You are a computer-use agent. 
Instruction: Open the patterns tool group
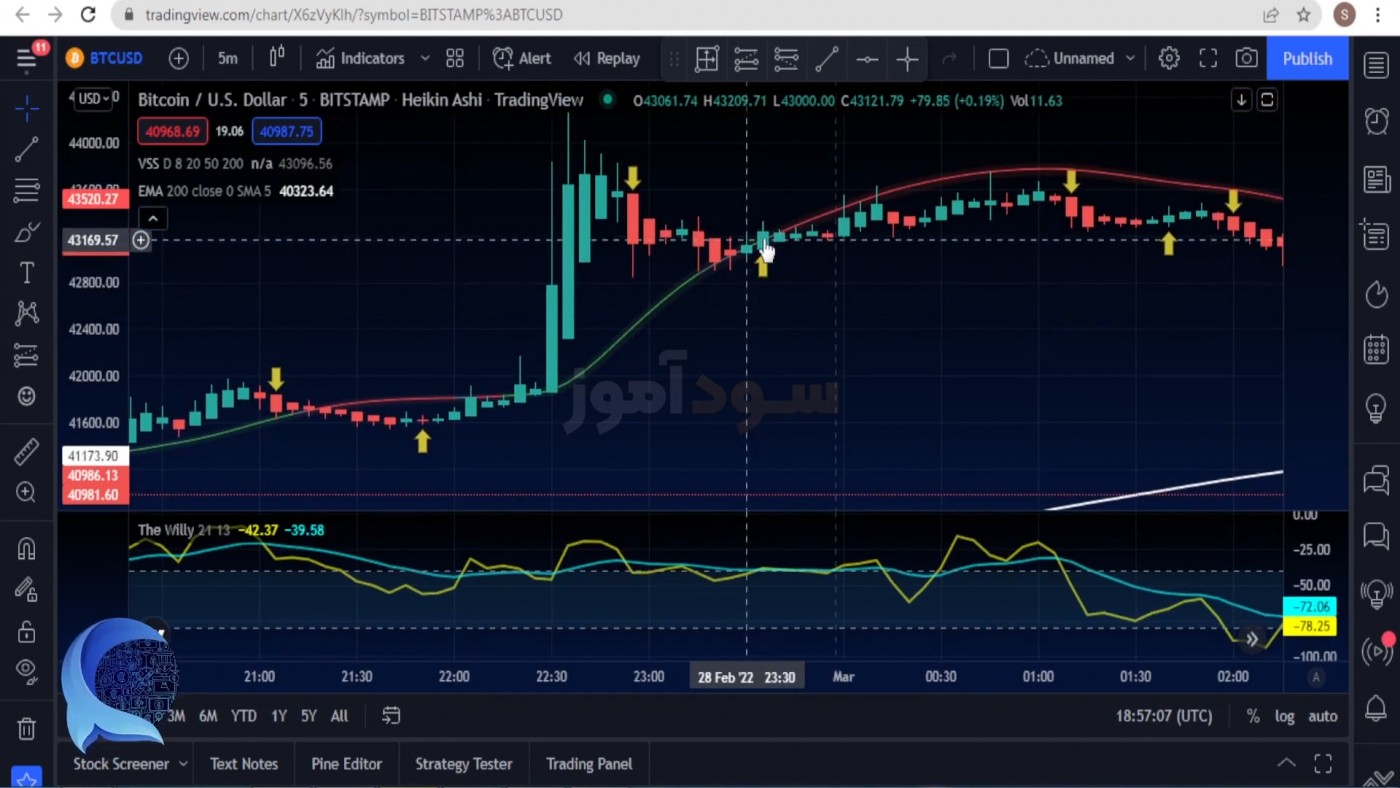click(27, 314)
